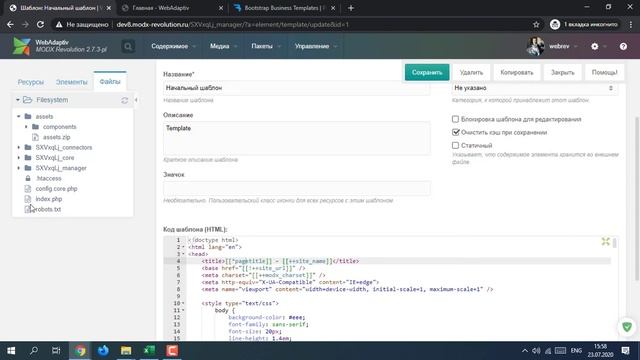Collapse the assets folder arrow
This screenshot has height=360, width=640.
pyautogui.click(x=18, y=116)
